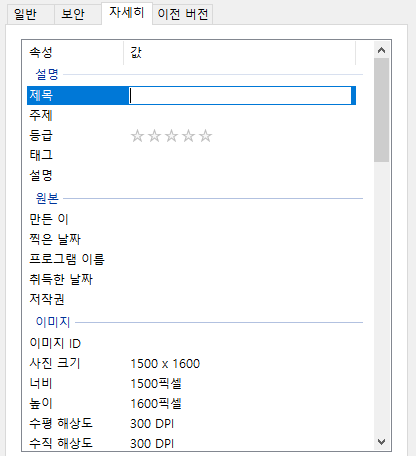416x456 pixels.
Task: Set rating to five stars
Action: pyautogui.click(x=205, y=136)
